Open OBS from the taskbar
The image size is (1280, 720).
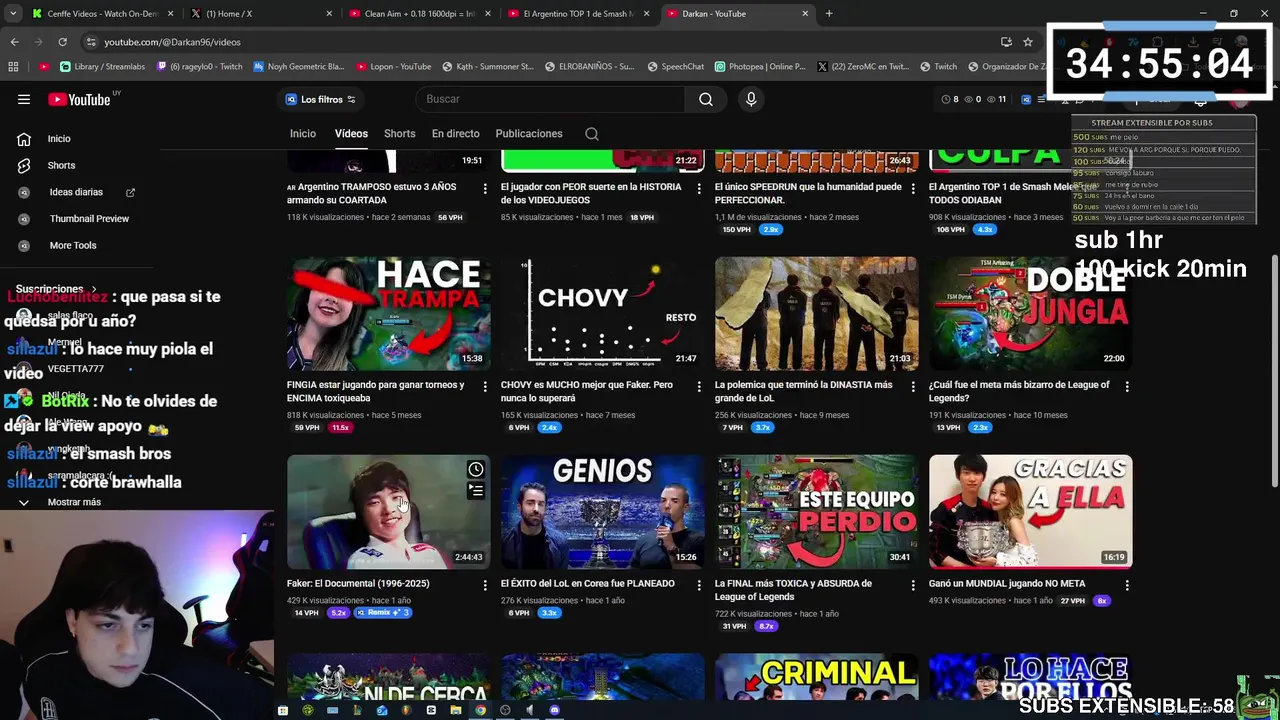click(x=505, y=711)
